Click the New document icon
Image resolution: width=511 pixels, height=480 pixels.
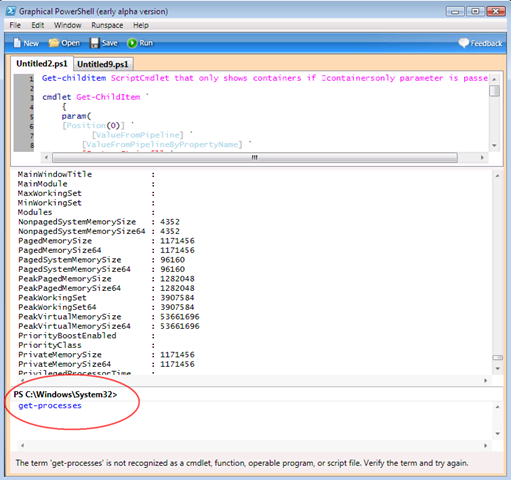(x=17, y=43)
